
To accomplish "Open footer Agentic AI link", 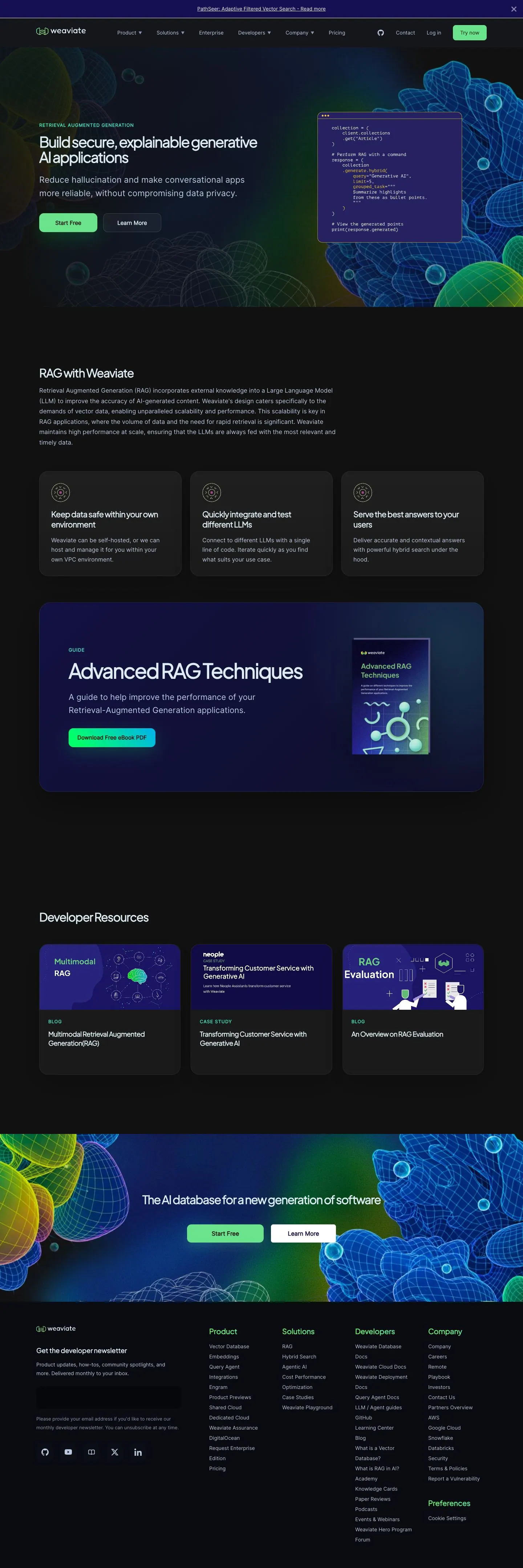I will 294,1366.
